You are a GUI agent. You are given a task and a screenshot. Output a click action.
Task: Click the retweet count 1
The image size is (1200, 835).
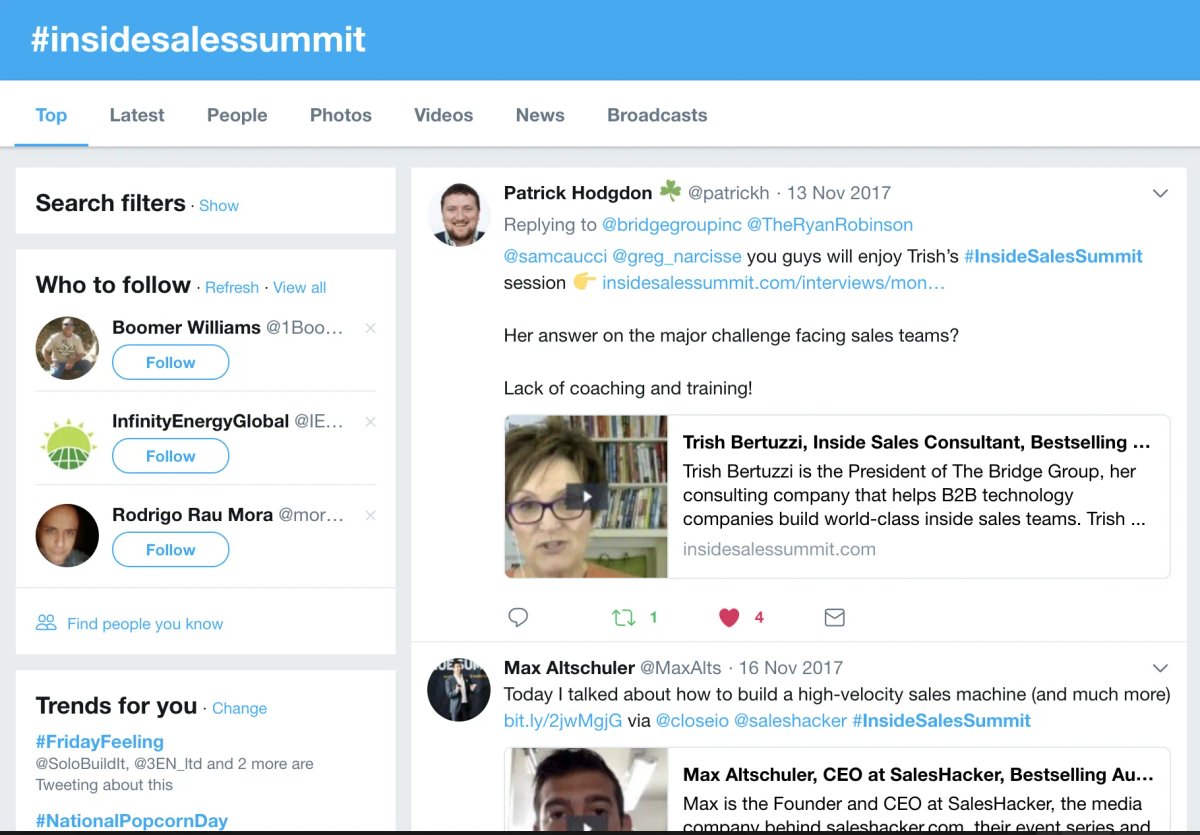[654, 618]
